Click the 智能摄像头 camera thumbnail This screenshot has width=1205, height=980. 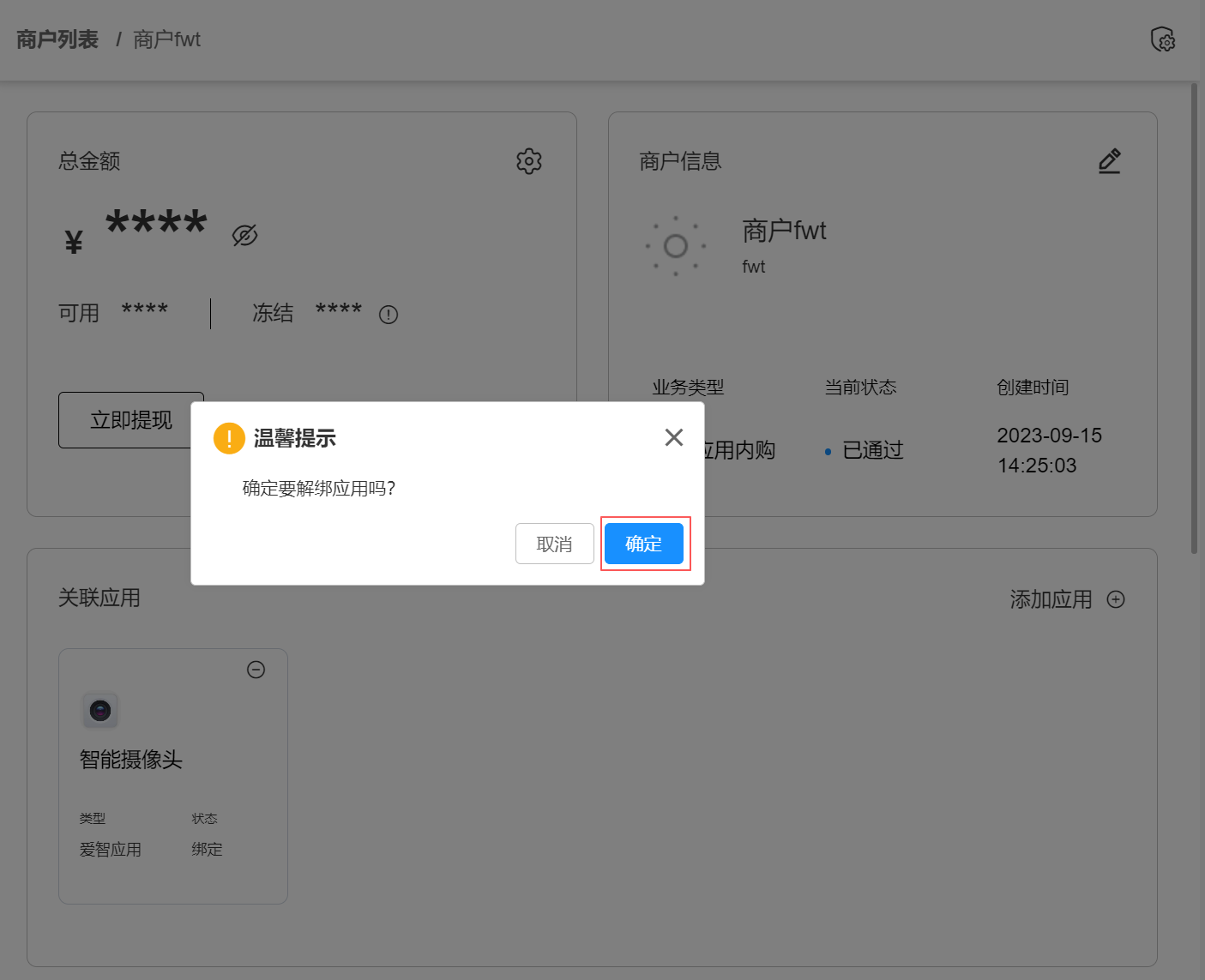[99, 710]
